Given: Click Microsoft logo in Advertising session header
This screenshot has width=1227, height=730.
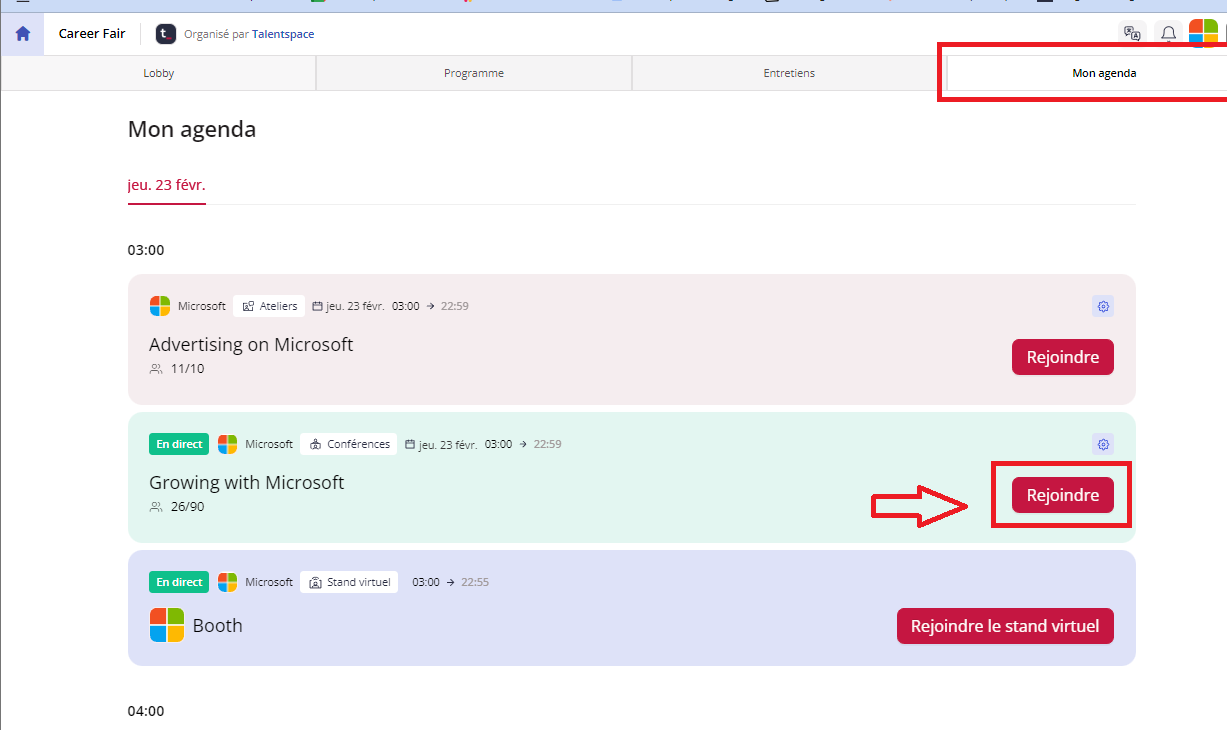Looking at the screenshot, I should click(160, 306).
